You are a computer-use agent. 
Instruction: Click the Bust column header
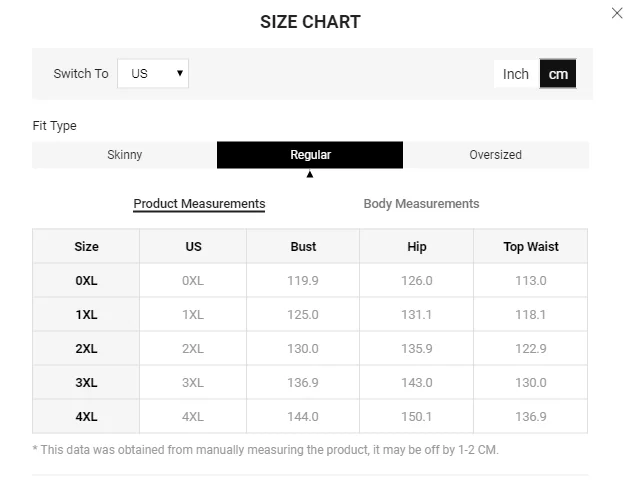click(x=303, y=247)
